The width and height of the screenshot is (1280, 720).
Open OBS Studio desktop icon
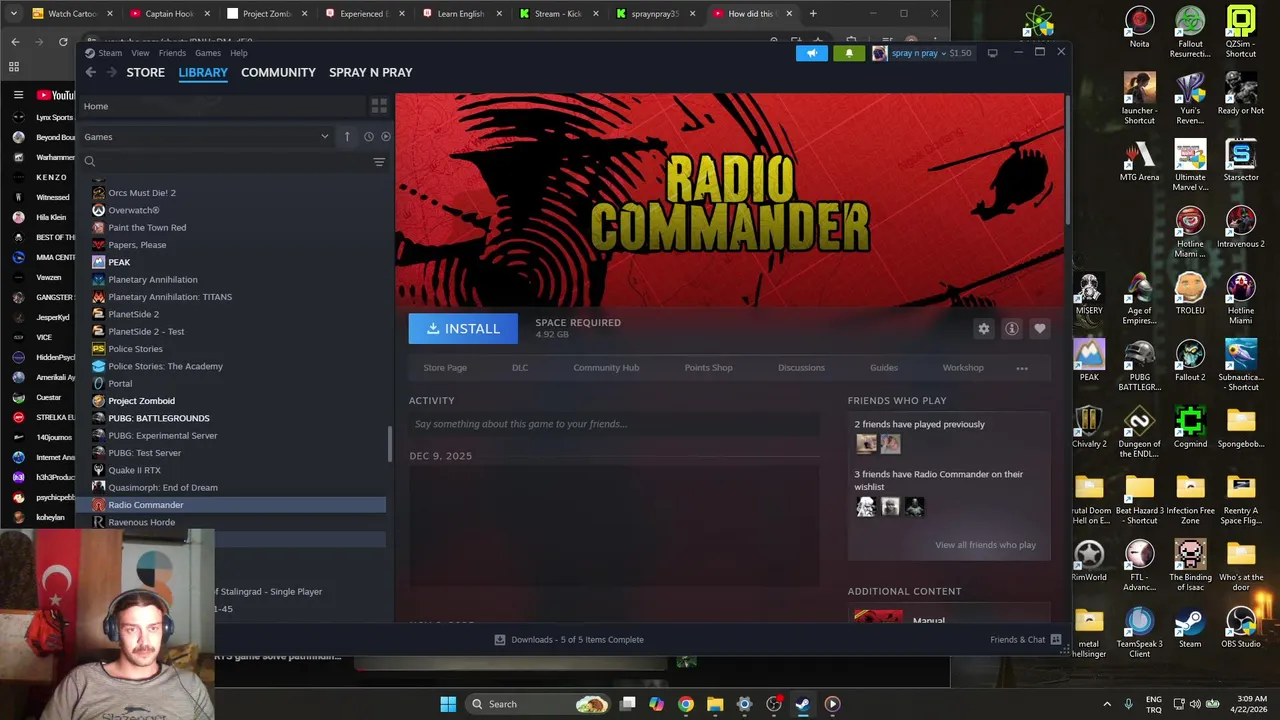(1241, 628)
